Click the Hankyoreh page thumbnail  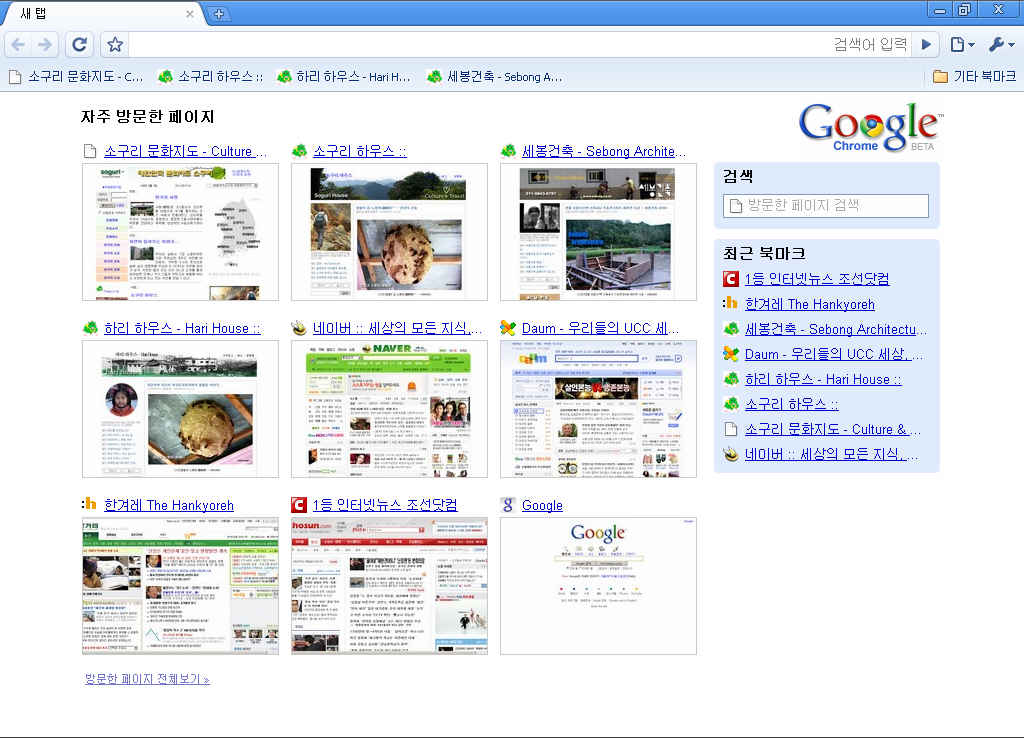[x=180, y=586]
